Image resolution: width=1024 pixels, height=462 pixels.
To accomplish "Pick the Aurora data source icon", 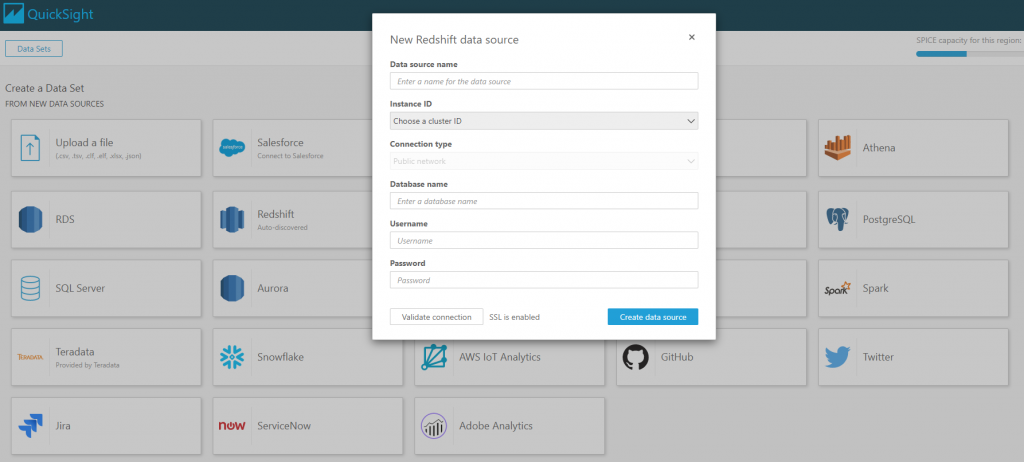I will click(x=232, y=288).
